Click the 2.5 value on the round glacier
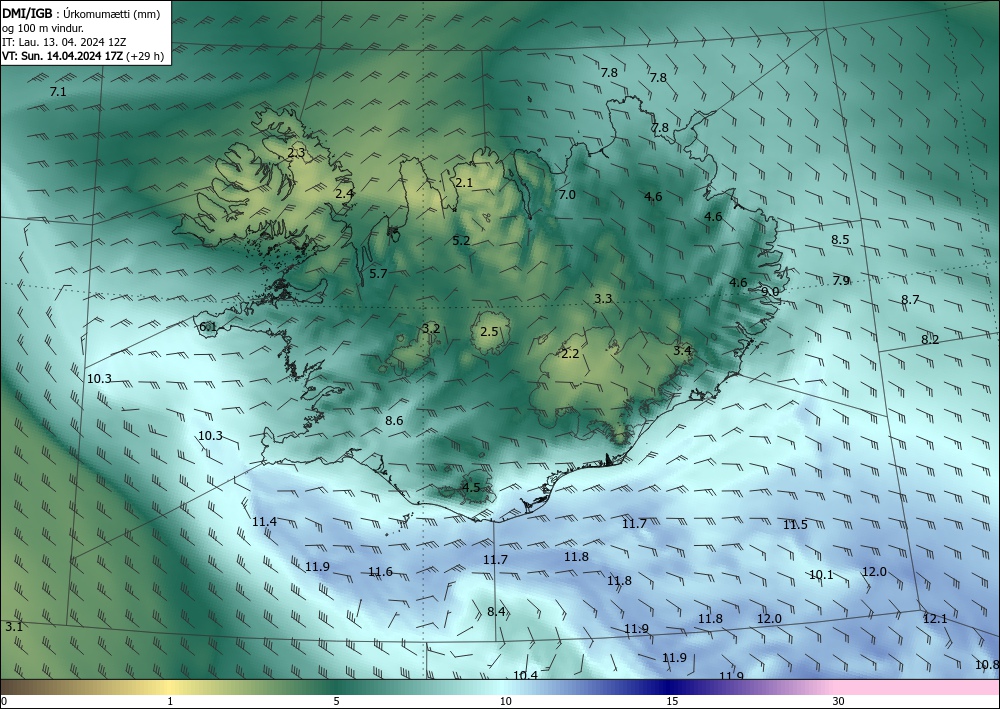Image resolution: width=1000 pixels, height=709 pixels. coord(489,332)
